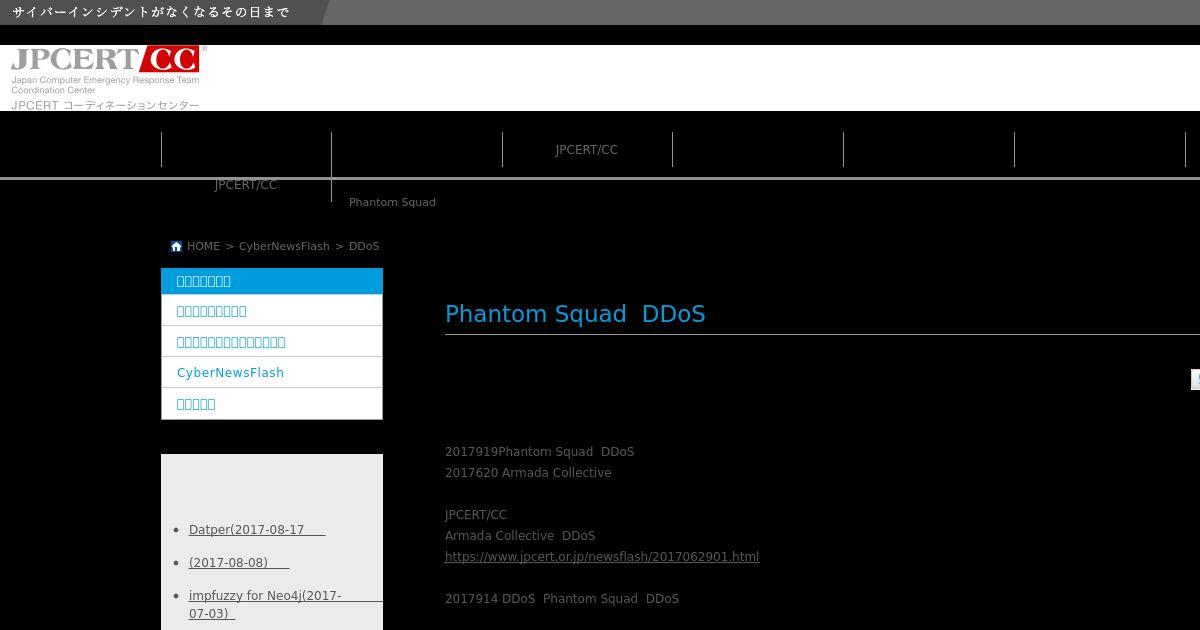Click the Phantom Squad submenu text
The image size is (1200, 630).
pos(392,202)
